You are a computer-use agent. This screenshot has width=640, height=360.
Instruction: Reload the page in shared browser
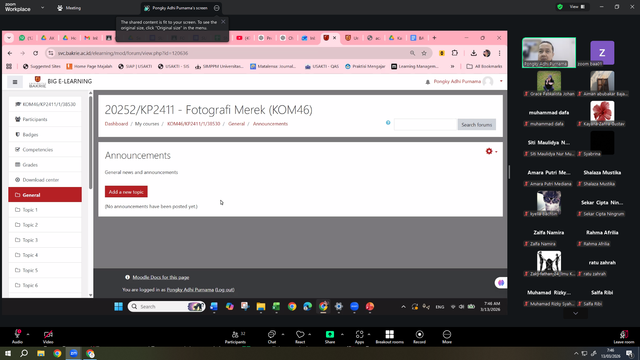(x=36, y=53)
